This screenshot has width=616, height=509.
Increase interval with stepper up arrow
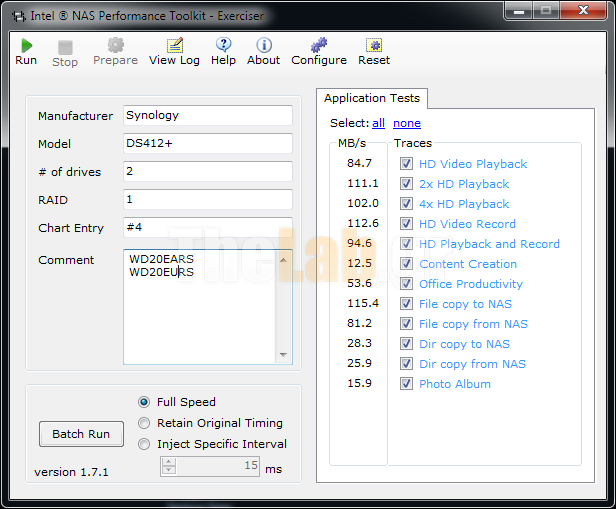coord(169,462)
